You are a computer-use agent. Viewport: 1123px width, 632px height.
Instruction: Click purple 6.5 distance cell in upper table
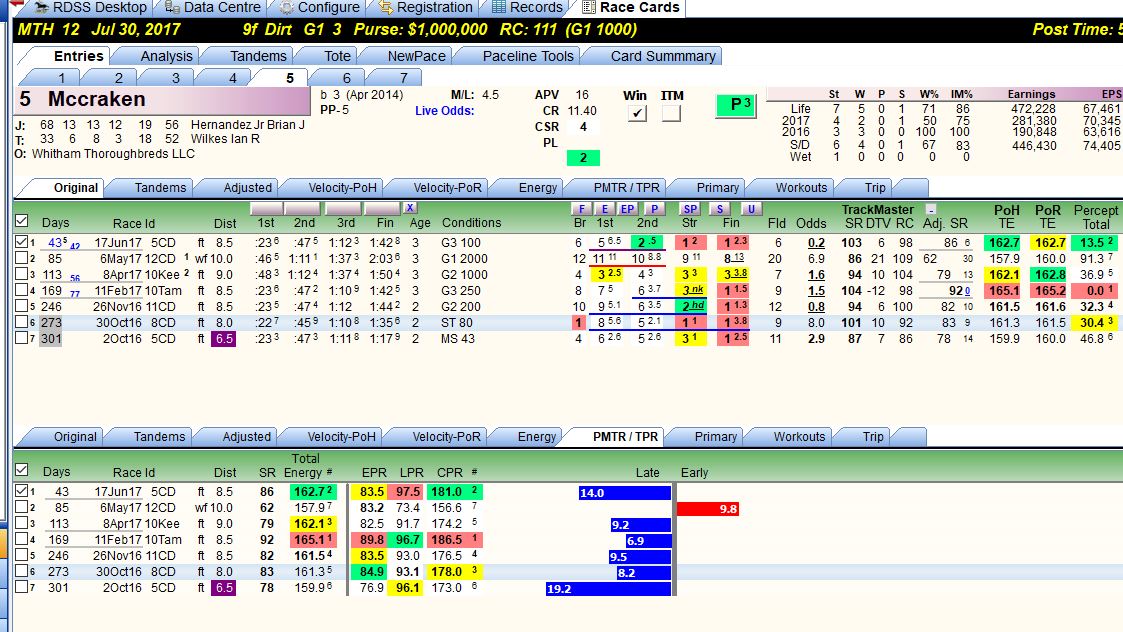223,338
